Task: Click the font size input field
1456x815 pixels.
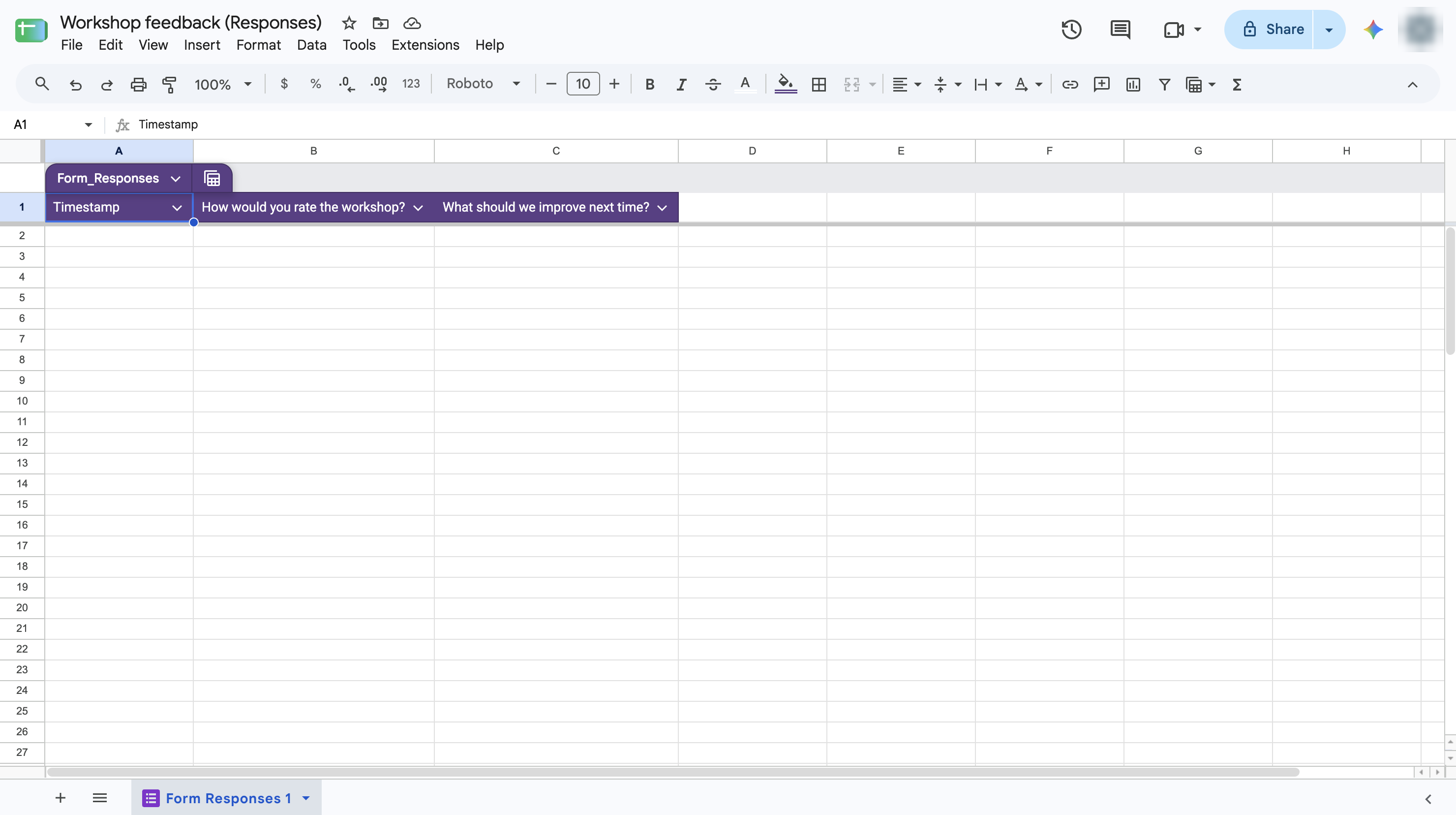Action: [x=583, y=84]
